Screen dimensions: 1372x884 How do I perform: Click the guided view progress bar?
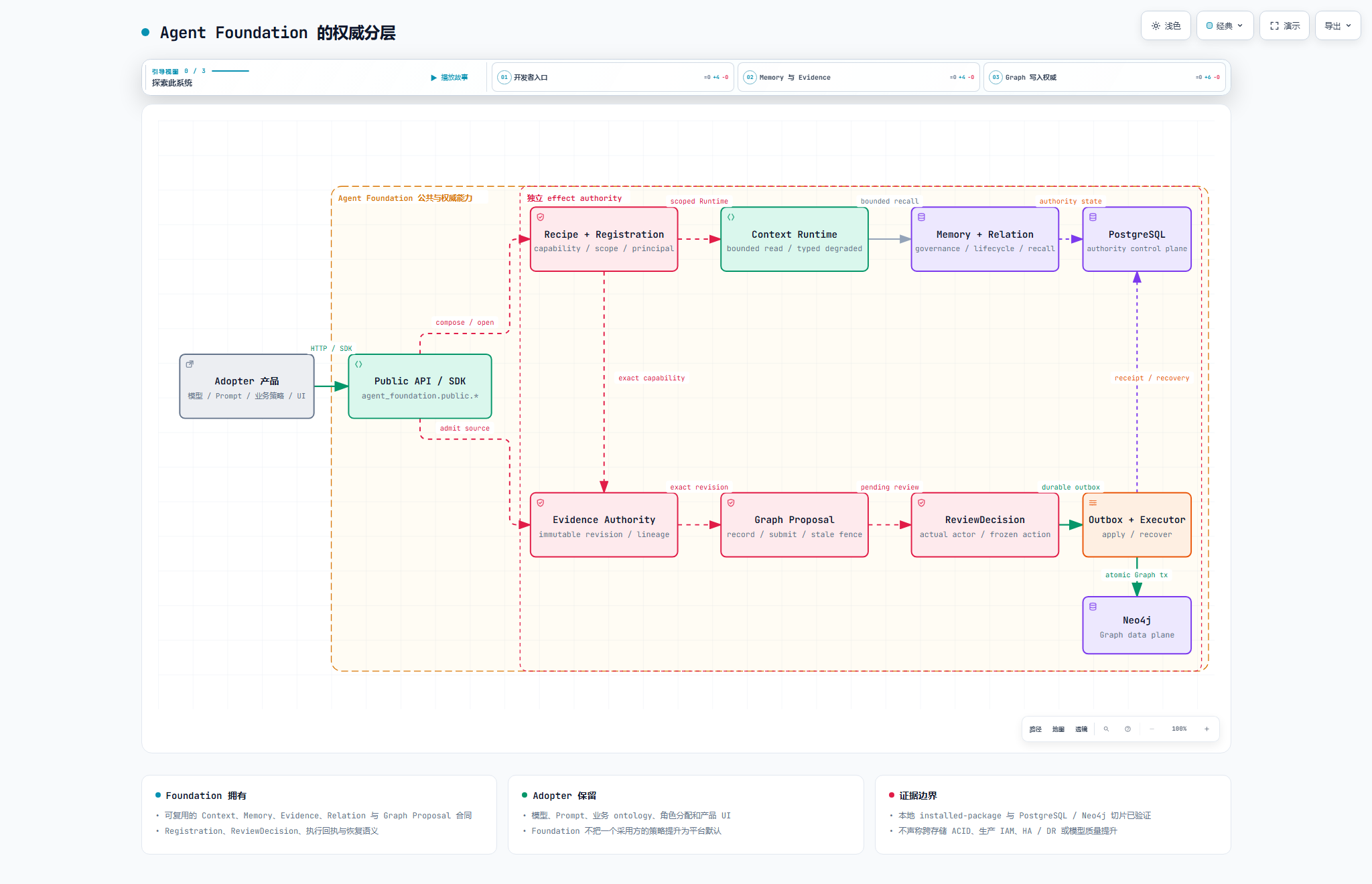pos(230,71)
